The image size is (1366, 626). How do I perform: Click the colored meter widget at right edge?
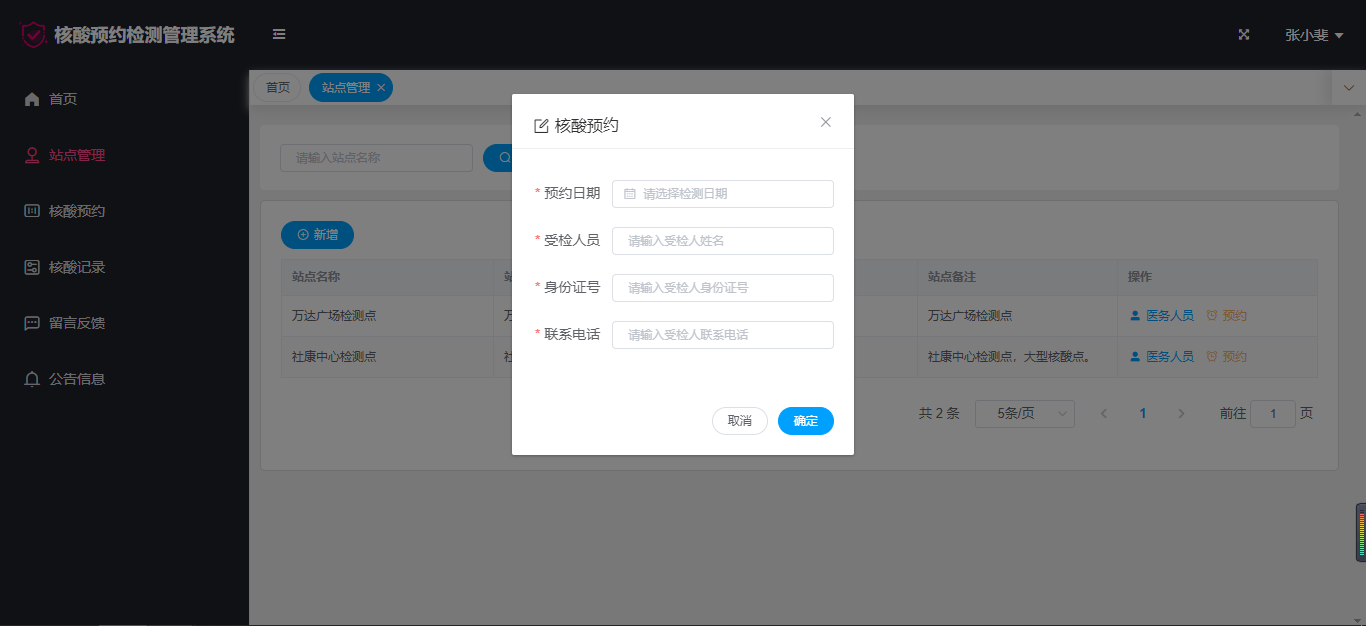click(1360, 533)
